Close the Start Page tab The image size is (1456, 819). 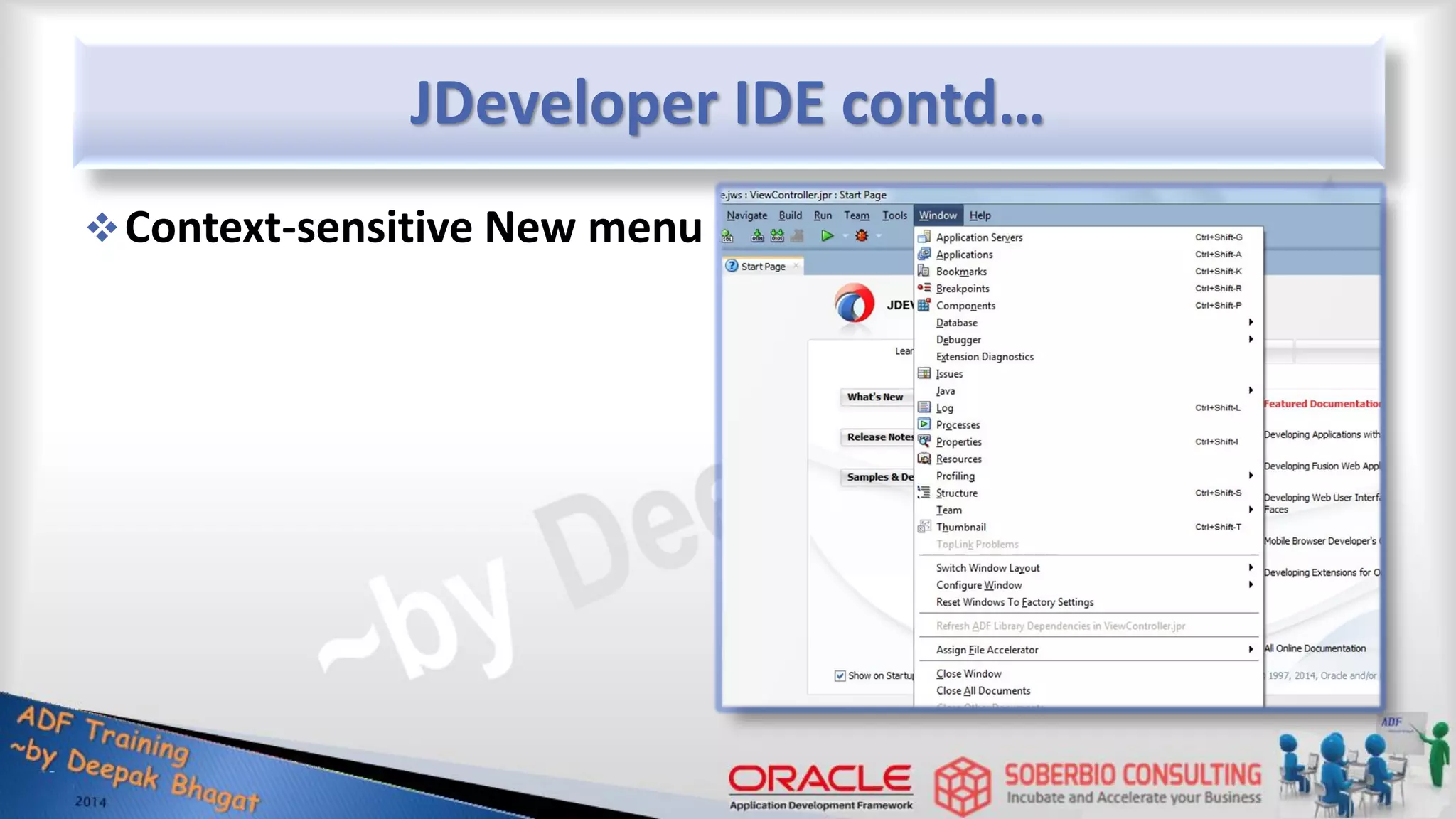click(796, 266)
